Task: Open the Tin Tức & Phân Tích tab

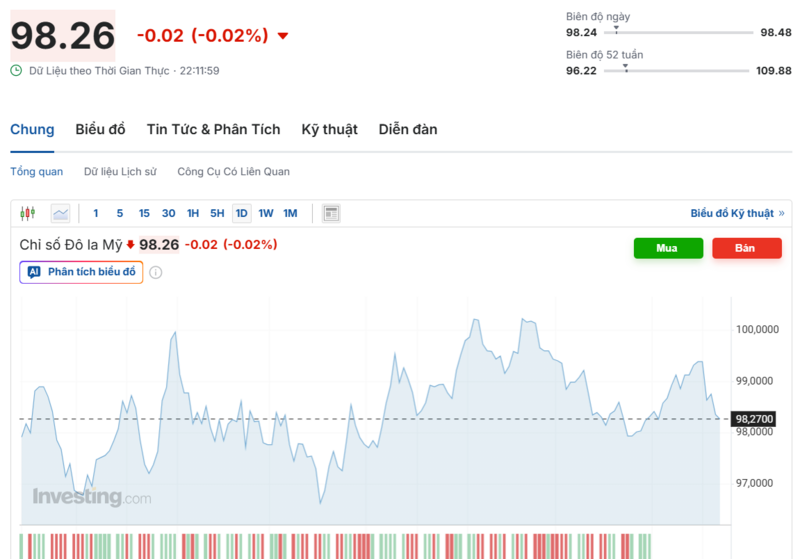Action: click(x=213, y=129)
